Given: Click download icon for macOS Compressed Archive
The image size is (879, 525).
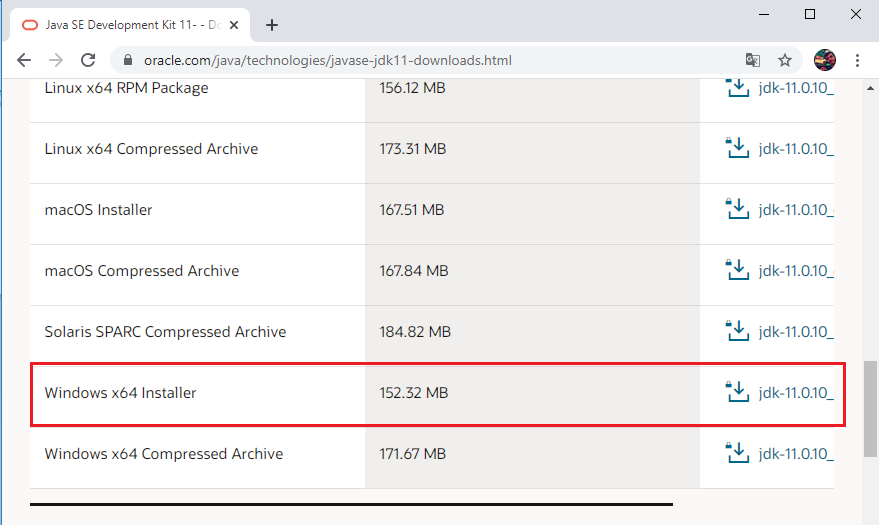Looking at the screenshot, I should (x=737, y=270).
